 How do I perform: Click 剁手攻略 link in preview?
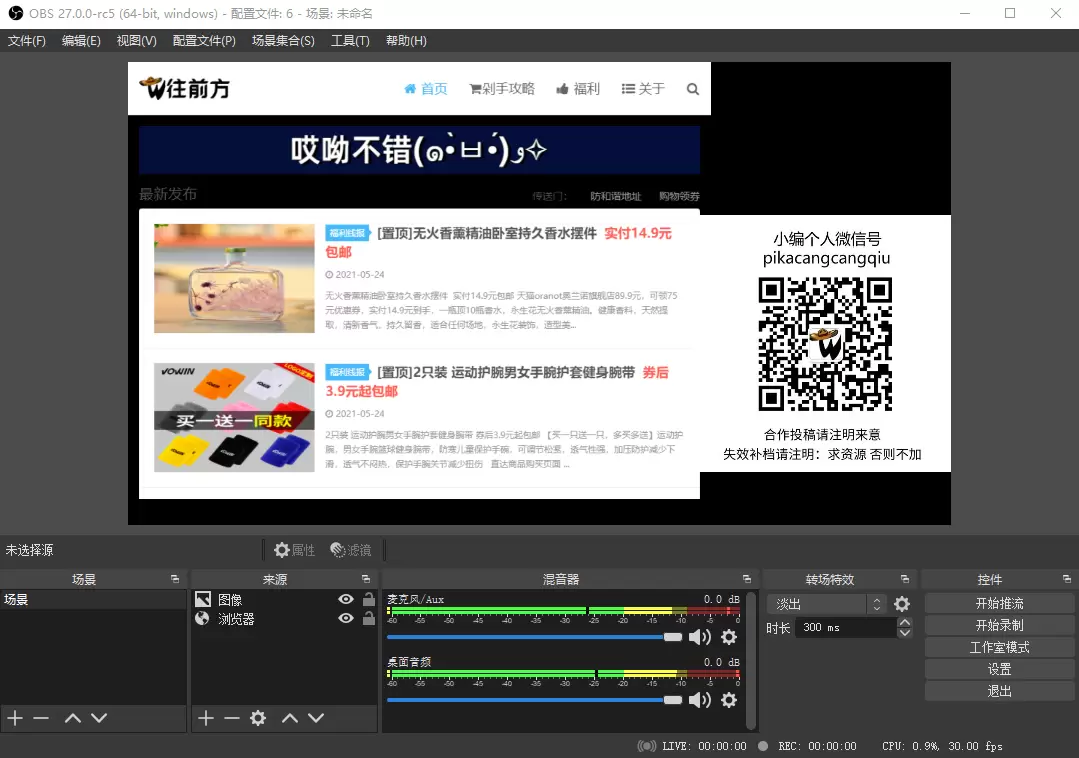(x=502, y=89)
